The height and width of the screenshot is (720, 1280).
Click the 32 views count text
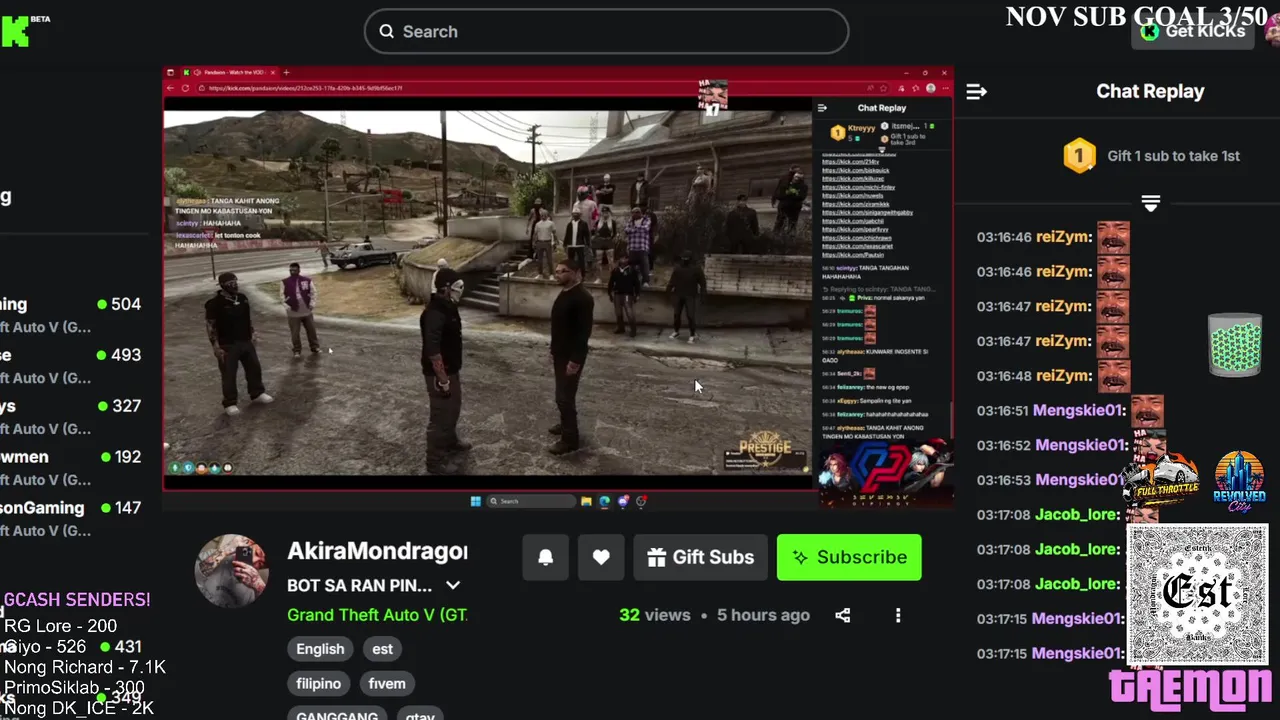point(655,615)
